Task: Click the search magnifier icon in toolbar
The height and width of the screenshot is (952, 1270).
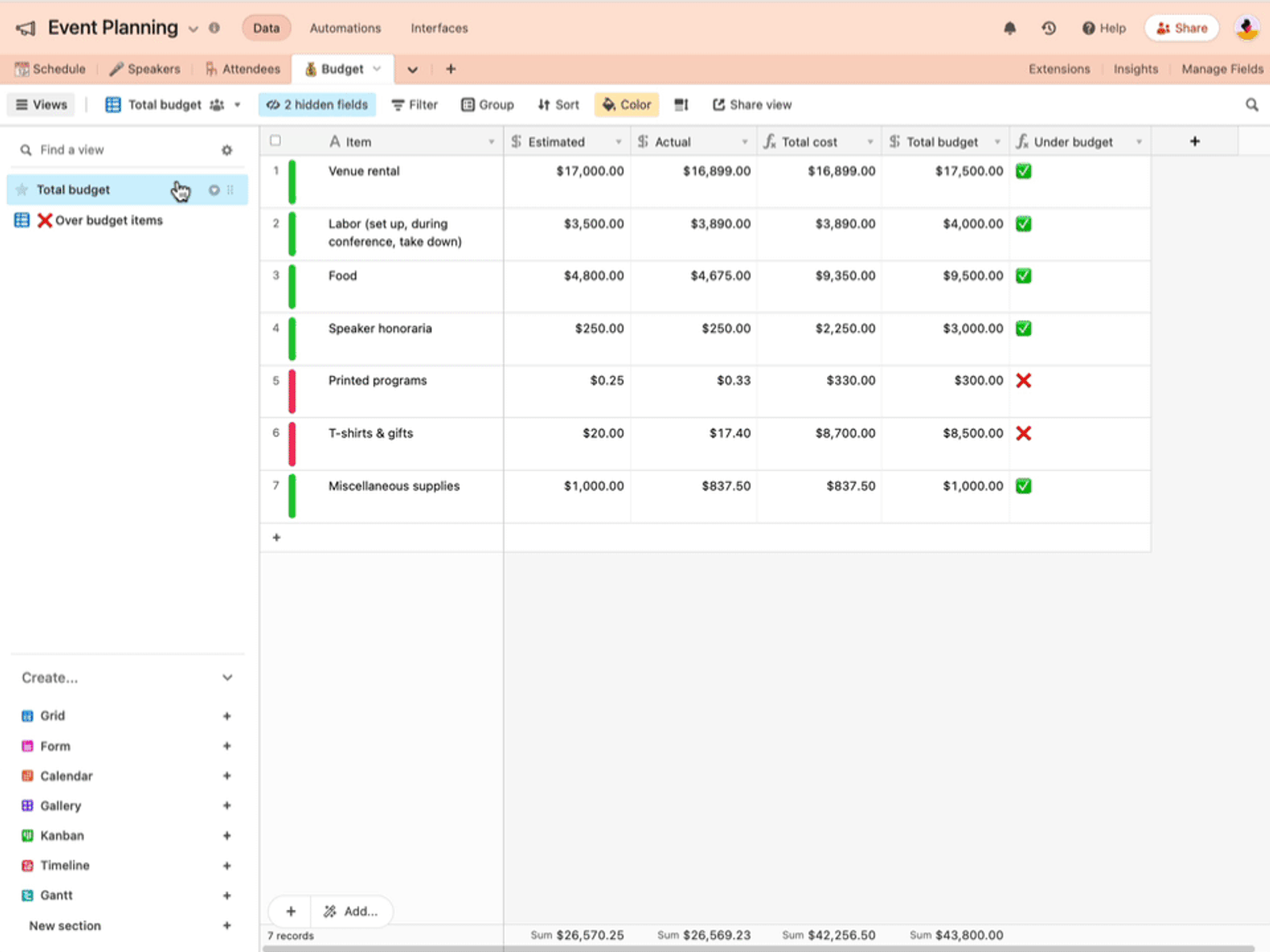Action: coord(1252,105)
